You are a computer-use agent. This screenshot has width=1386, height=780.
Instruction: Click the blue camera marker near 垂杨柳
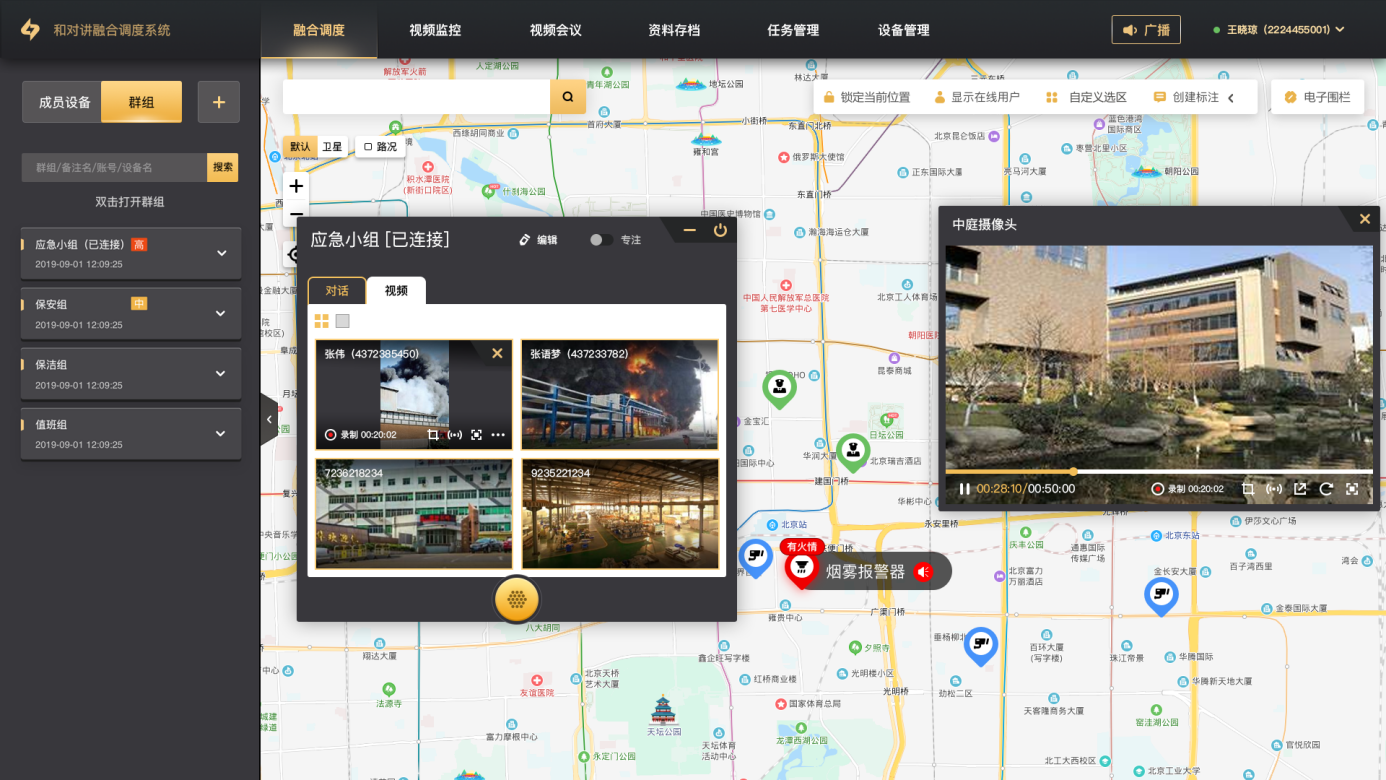point(981,645)
